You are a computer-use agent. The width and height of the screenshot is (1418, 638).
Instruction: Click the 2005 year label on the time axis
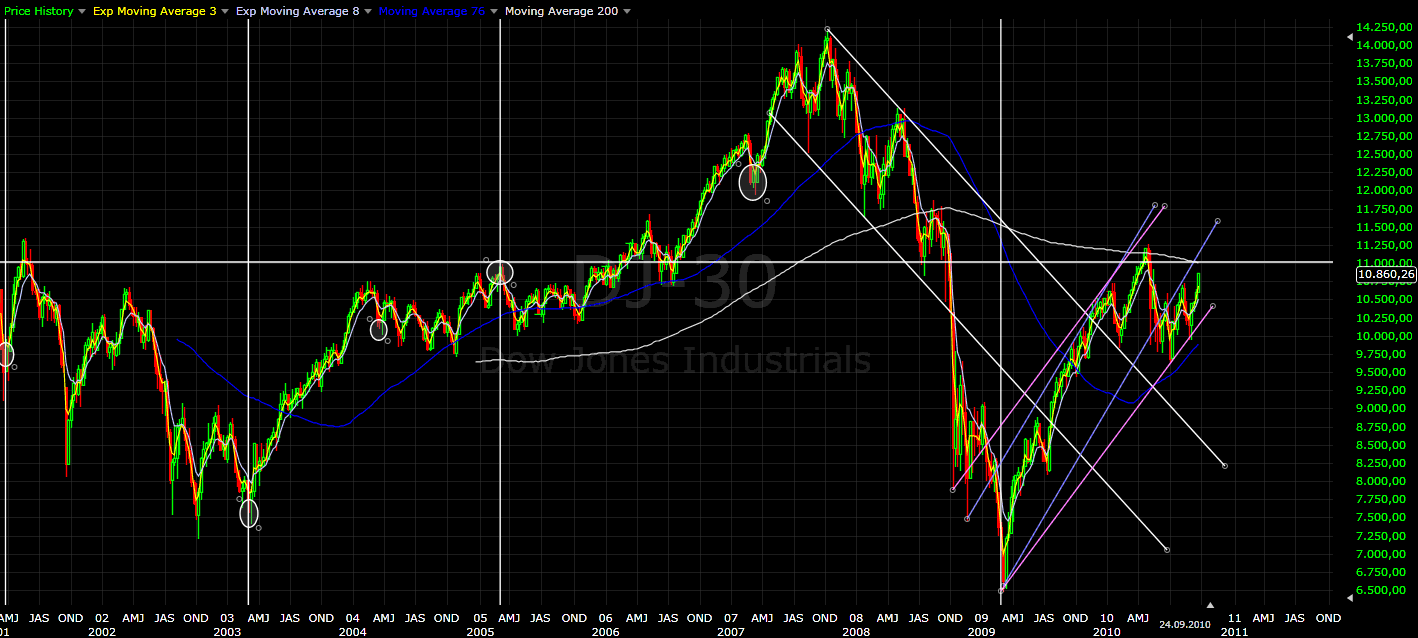pyautogui.click(x=480, y=632)
